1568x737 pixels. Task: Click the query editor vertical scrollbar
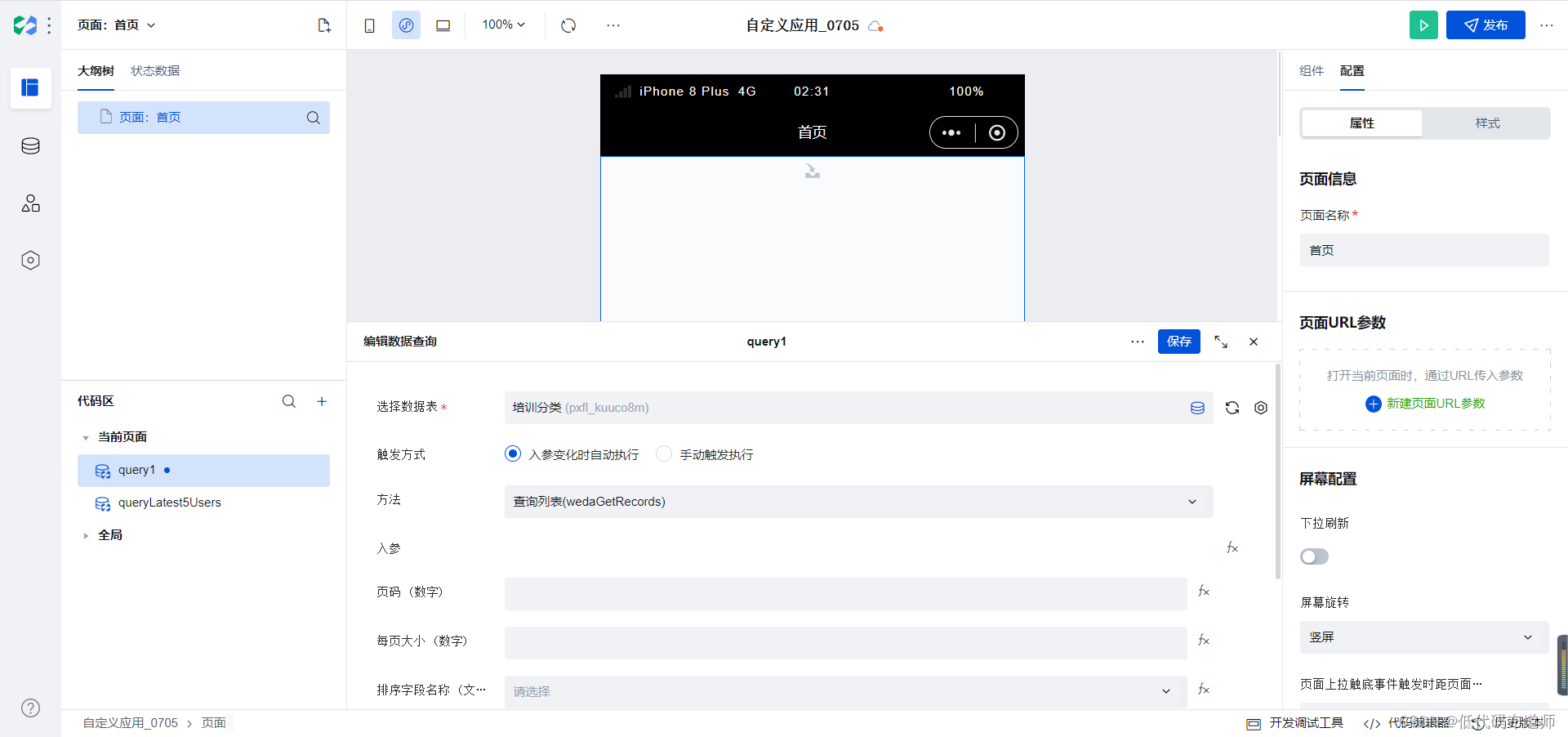(1278, 471)
